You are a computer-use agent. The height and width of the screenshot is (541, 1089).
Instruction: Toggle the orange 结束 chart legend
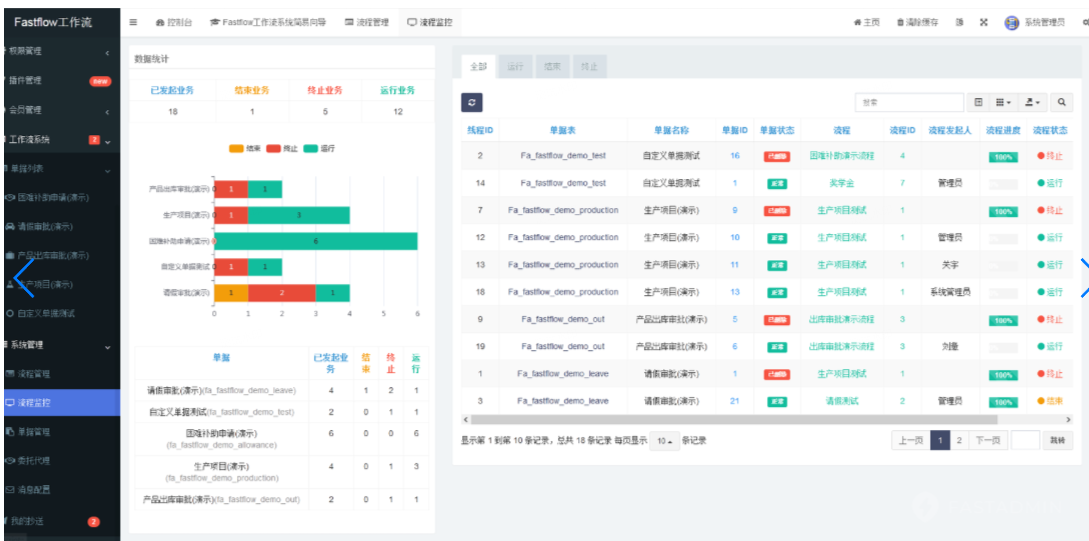click(x=243, y=148)
